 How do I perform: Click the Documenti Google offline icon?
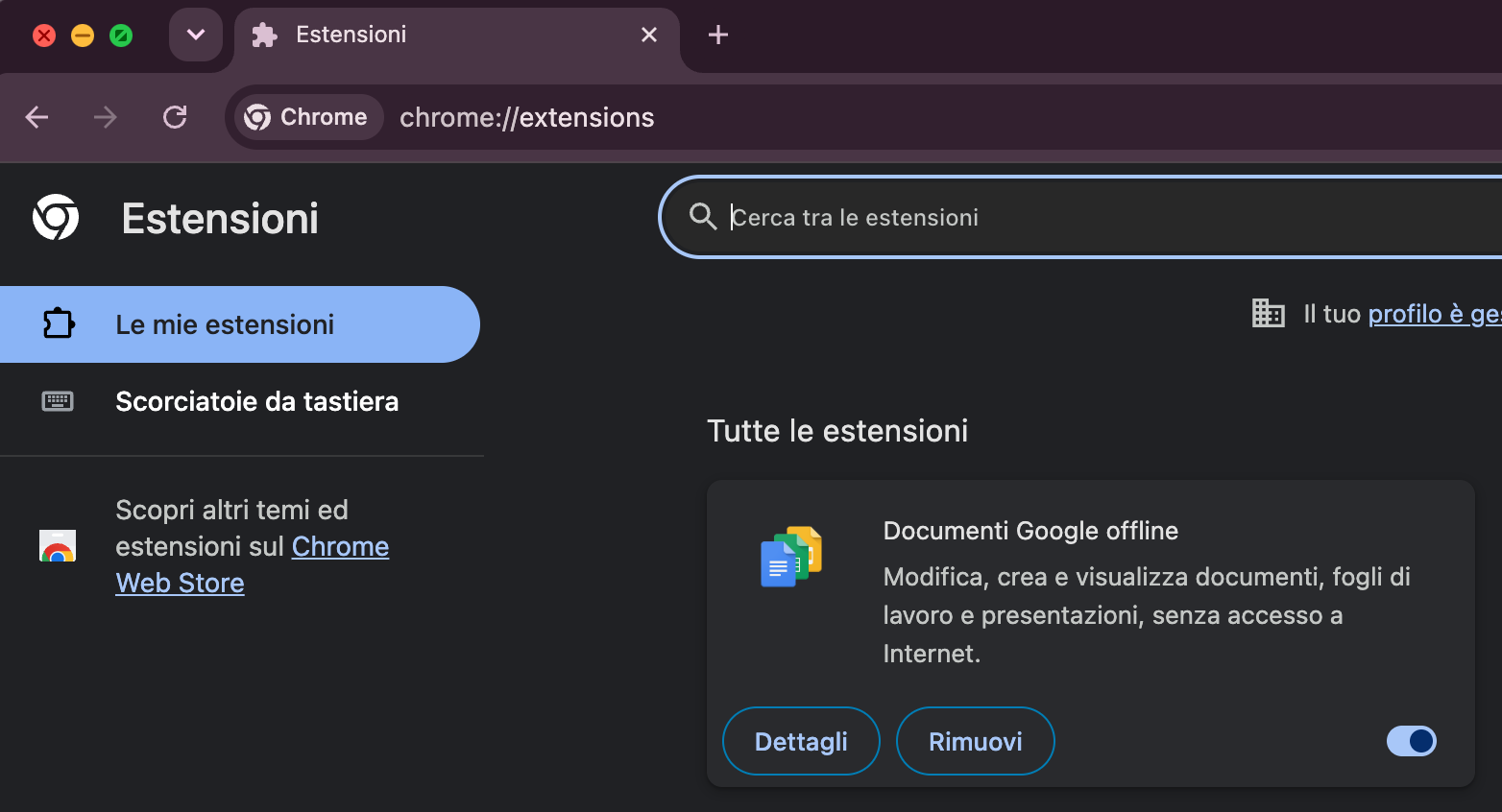[x=791, y=557]
